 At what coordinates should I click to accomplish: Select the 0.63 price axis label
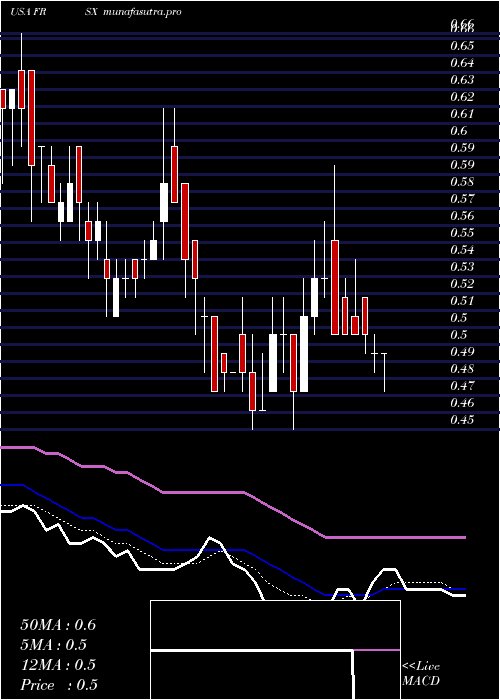(461, 79)
